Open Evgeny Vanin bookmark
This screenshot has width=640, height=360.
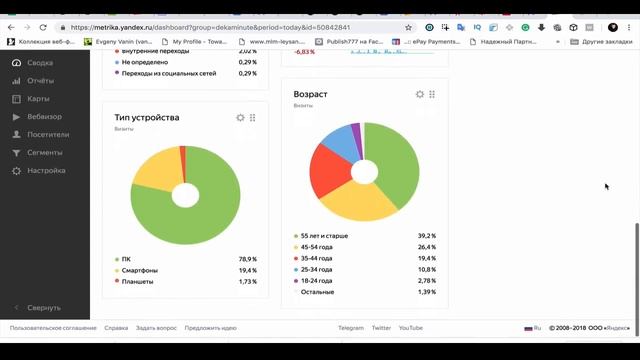coord(118,42)
